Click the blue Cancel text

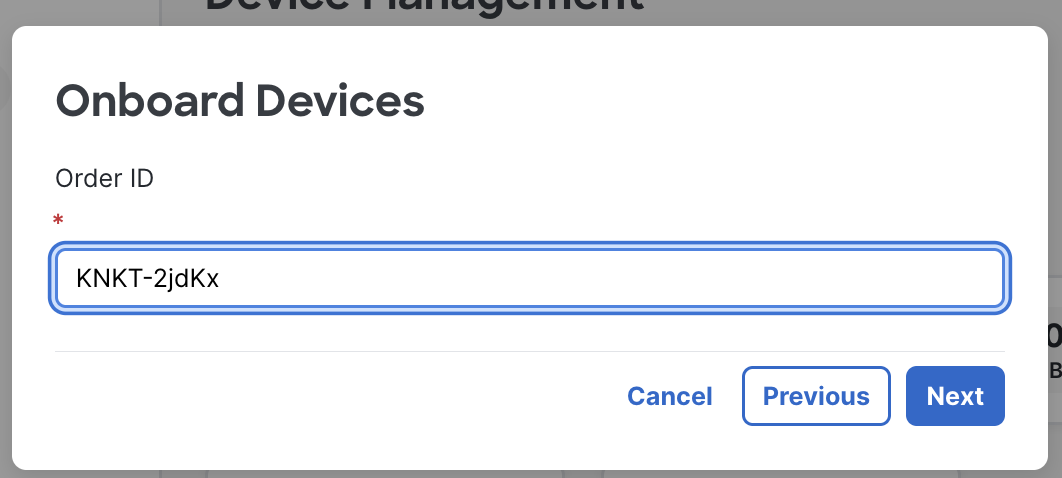click(669, 396)
